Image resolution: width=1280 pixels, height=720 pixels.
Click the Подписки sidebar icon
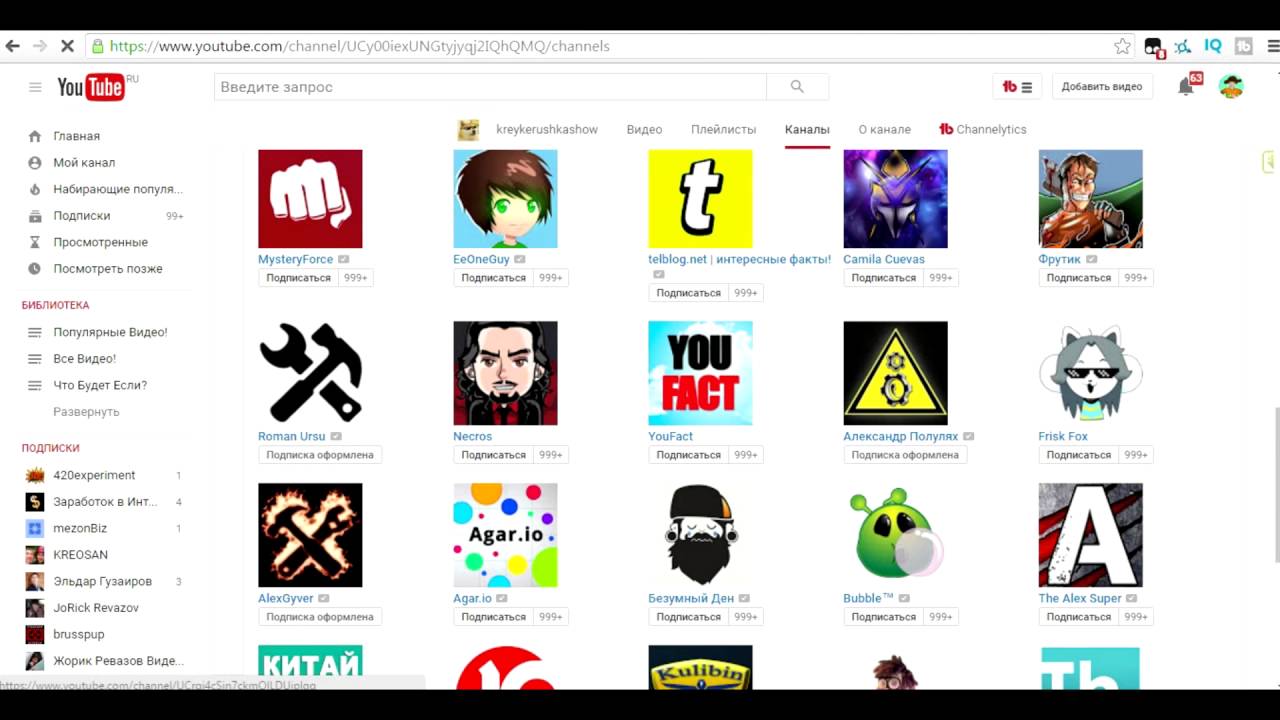tap(35, 216)
